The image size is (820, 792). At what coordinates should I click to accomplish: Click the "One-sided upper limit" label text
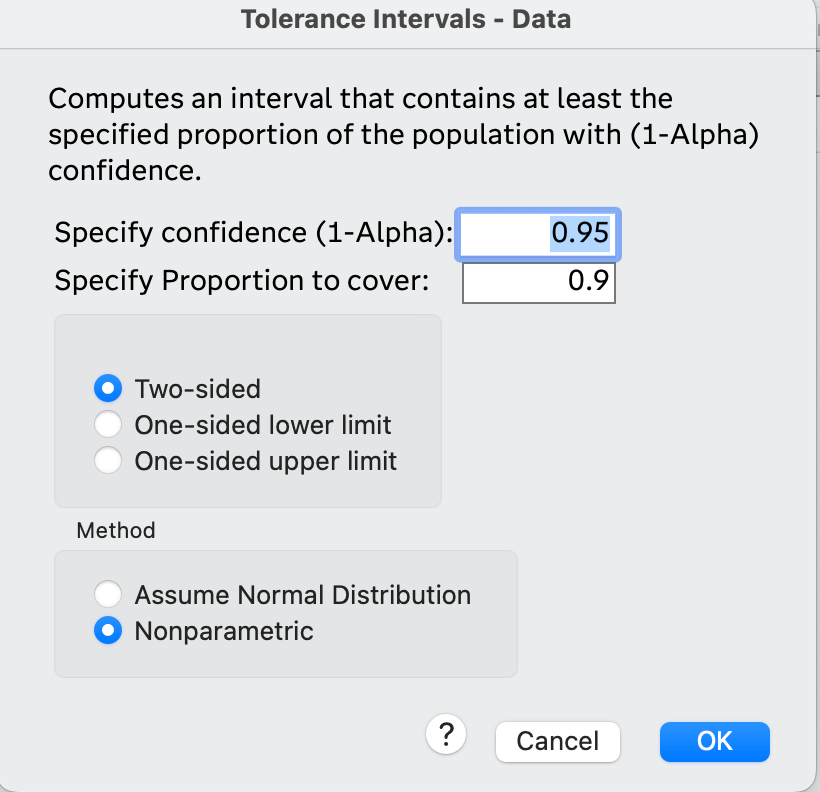coord(266,461)
